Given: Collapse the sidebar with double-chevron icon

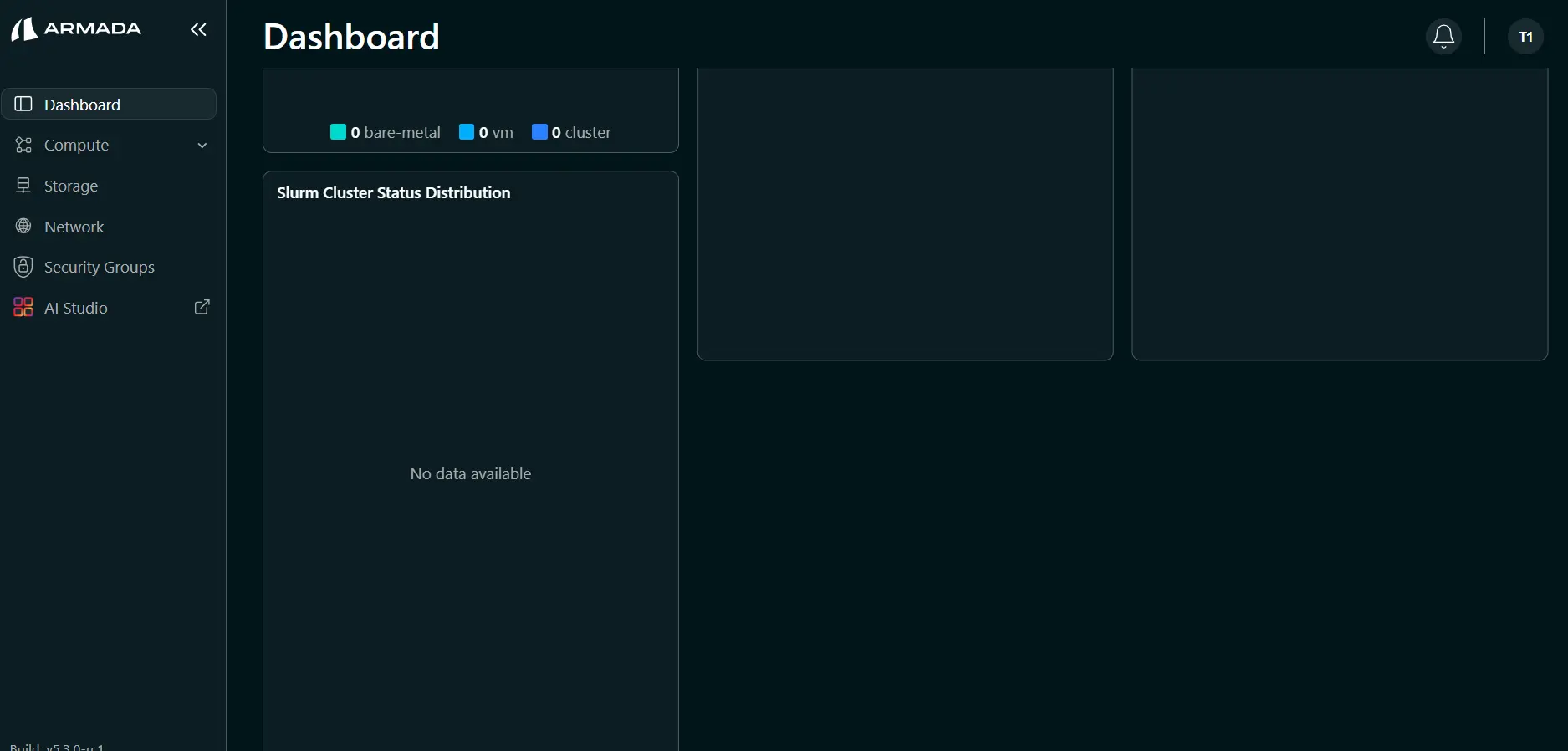Looking at the screenshot, I should coord(198,30).
